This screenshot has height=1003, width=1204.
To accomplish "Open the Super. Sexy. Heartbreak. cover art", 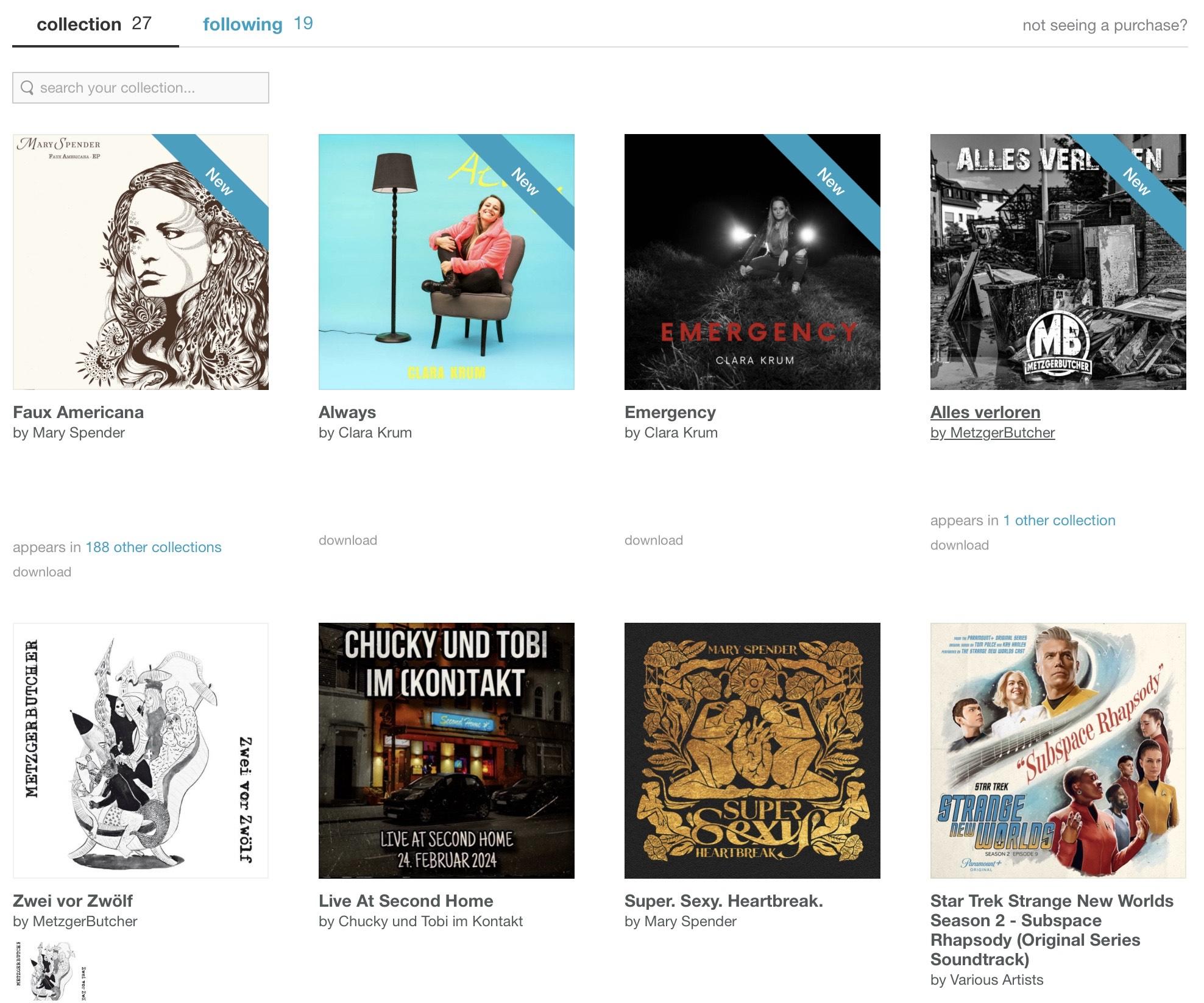I will pos(752,751).
